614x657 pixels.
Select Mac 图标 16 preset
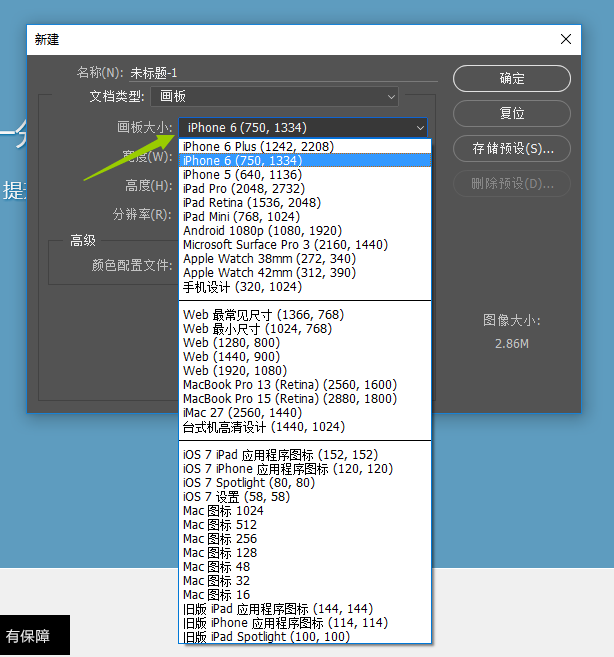[x=305, y=595]
